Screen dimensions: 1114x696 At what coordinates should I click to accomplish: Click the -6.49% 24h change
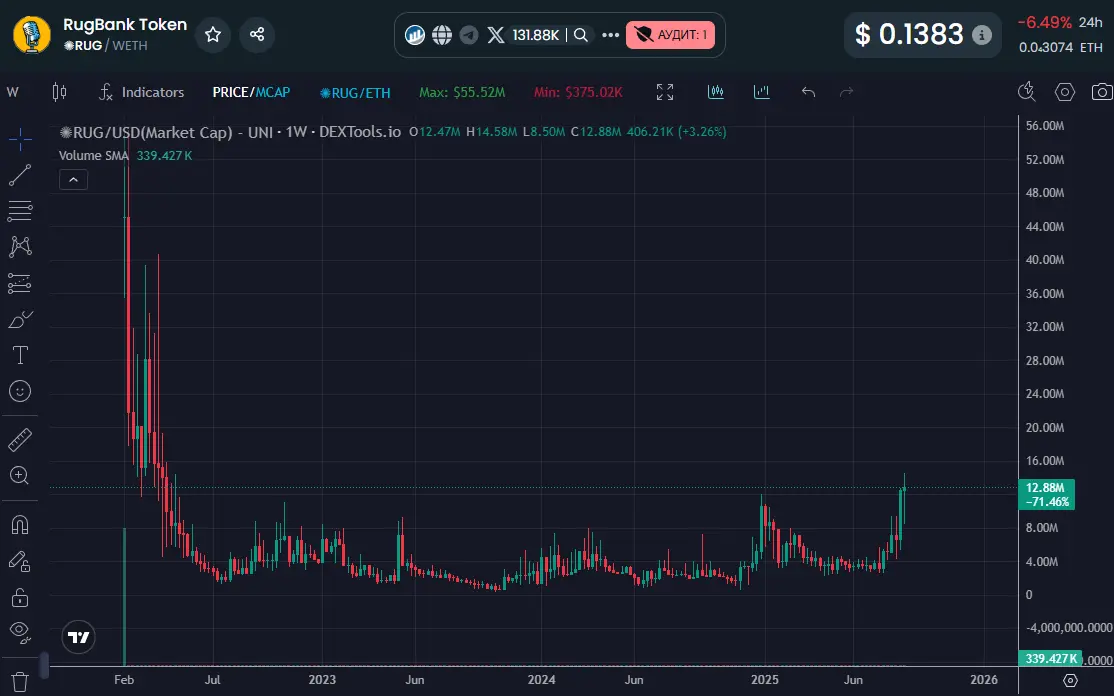point(1044,22)
